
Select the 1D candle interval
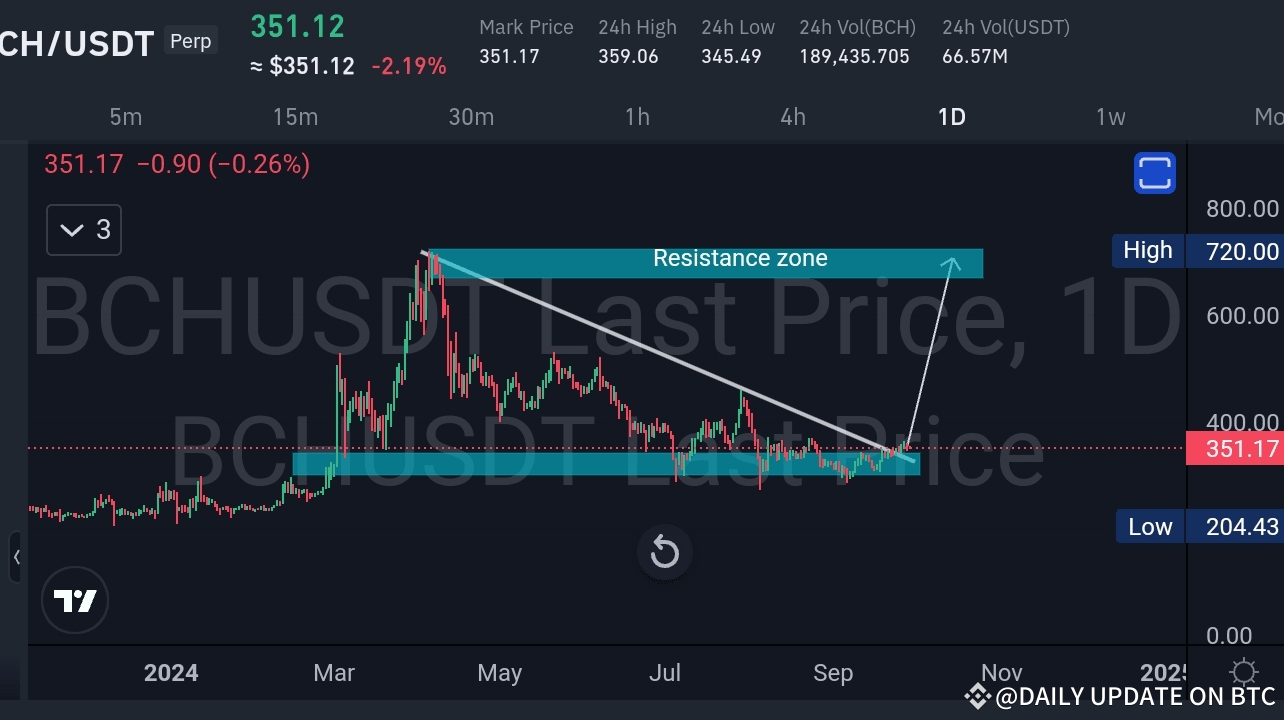point(950,117)
